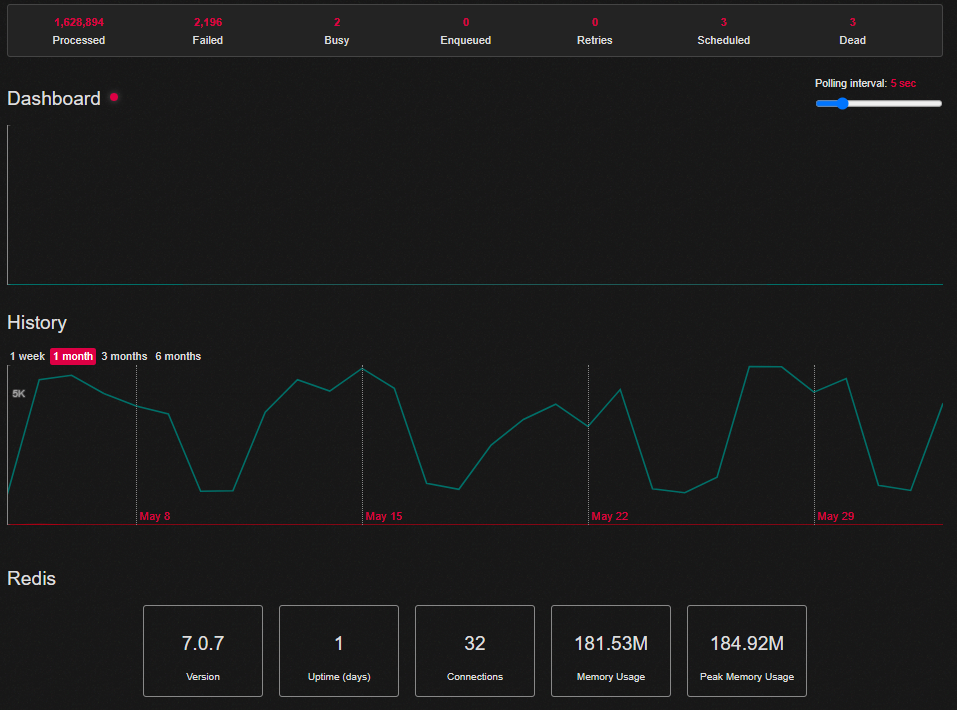Image resolution: width=957 pixels, height=710 pixels.
Task: Open the Processed jobs count link
Action: [x=79, y=31]
